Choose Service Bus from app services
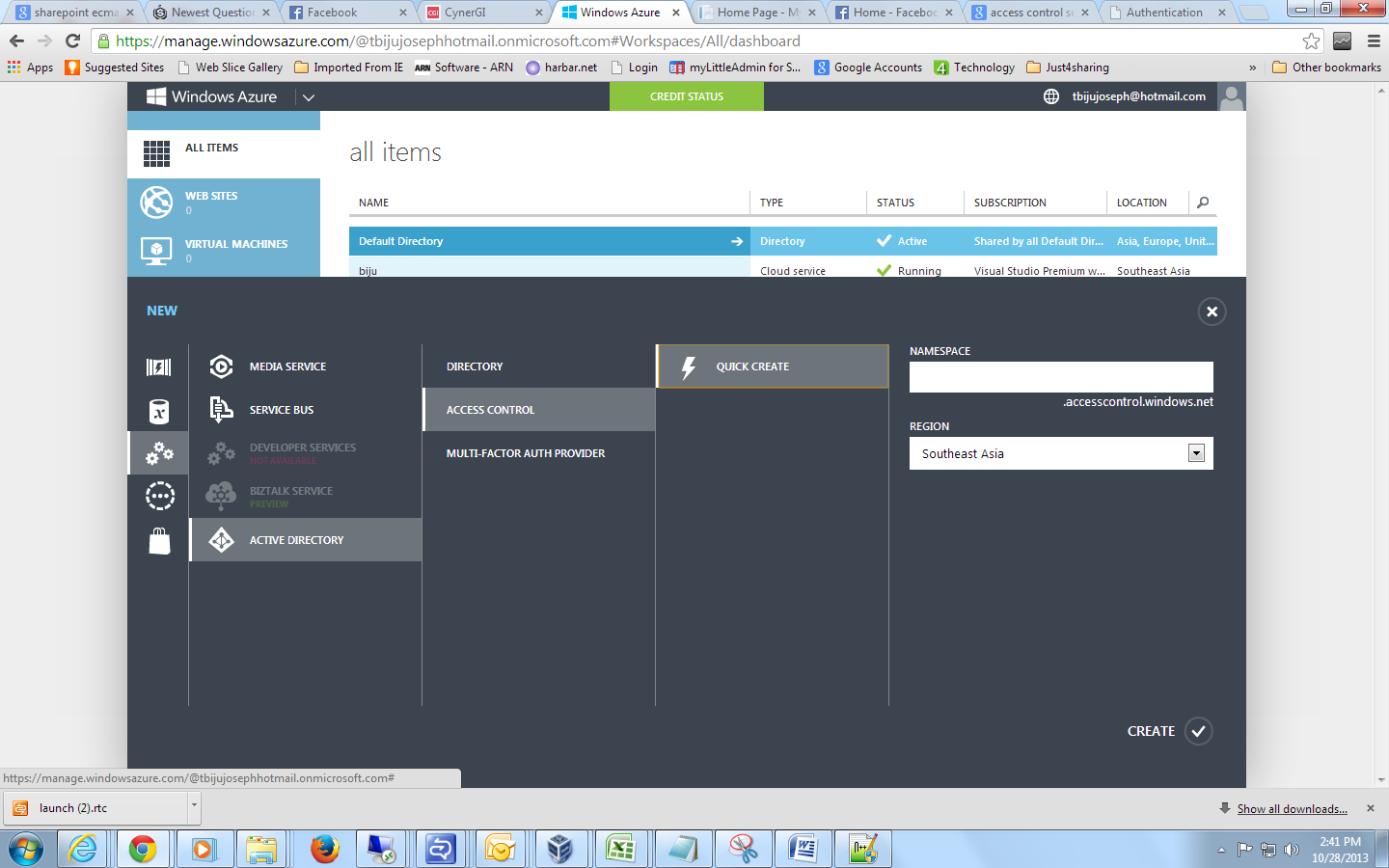The image size is (1389, 868). click(x=306, y=410)
